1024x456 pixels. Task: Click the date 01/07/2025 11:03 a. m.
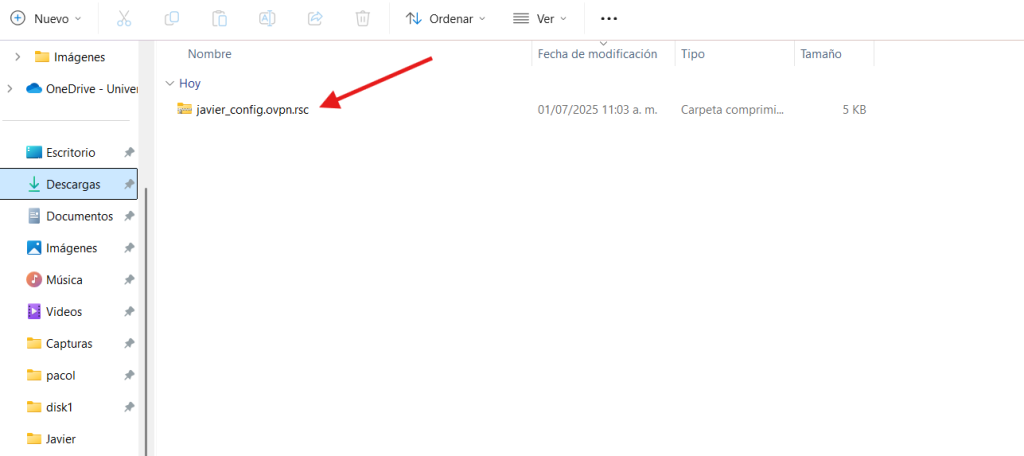(x=598, y=110)
